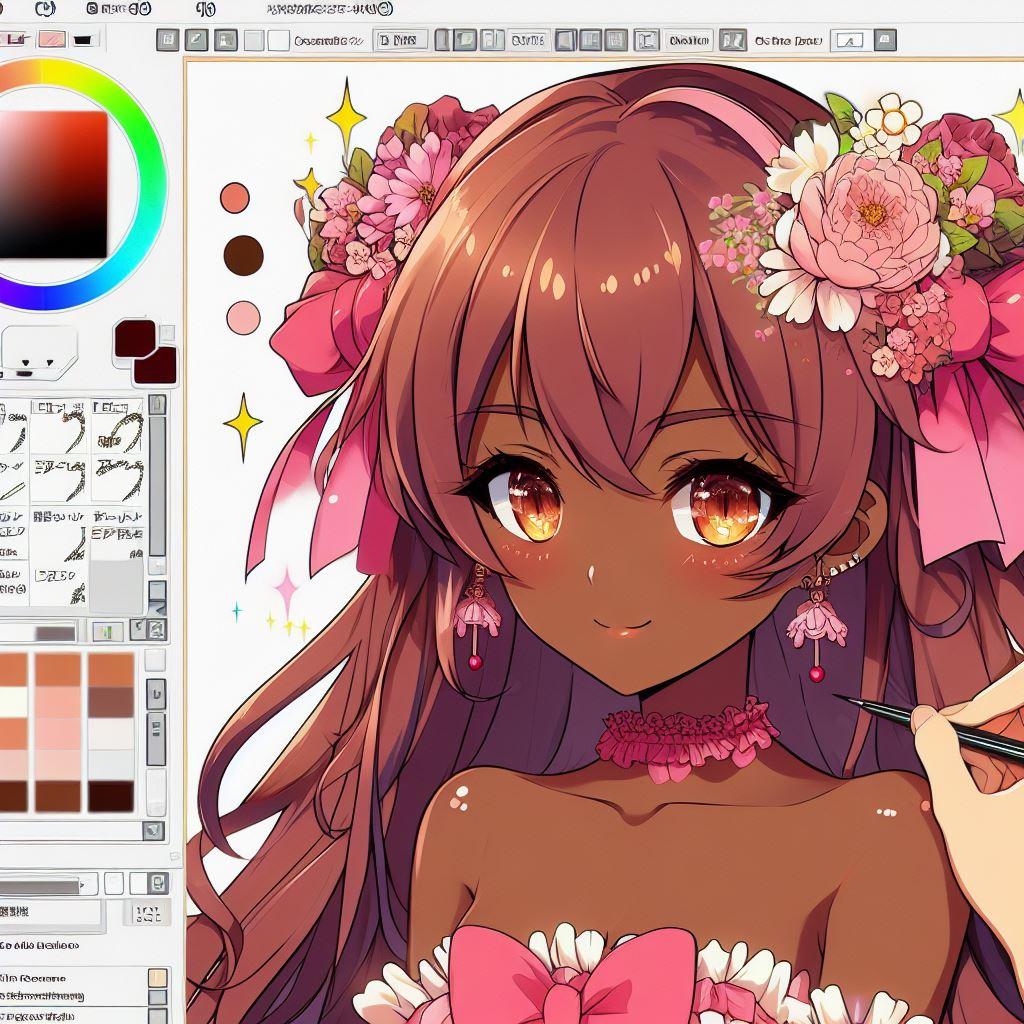
Task: Select the dark maroon background color swatch
Action: (158, 367)
